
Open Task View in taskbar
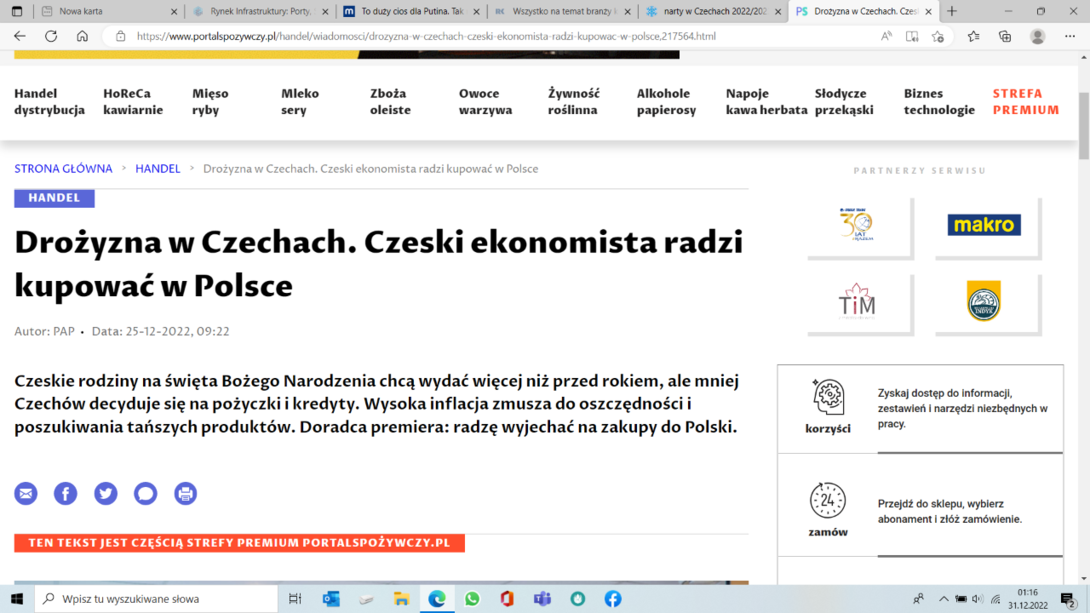click(295, 598)
